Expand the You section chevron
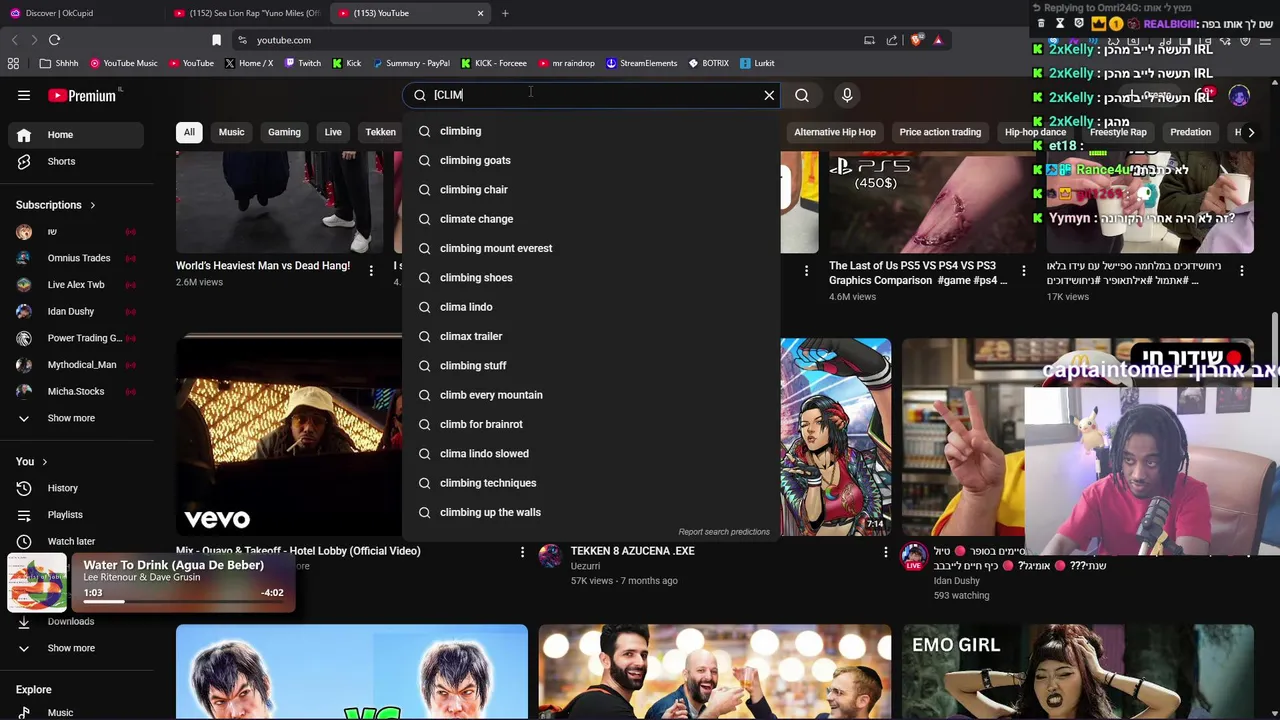The width and height of the screenshot is (1280, 720). [x=44, y=462]
